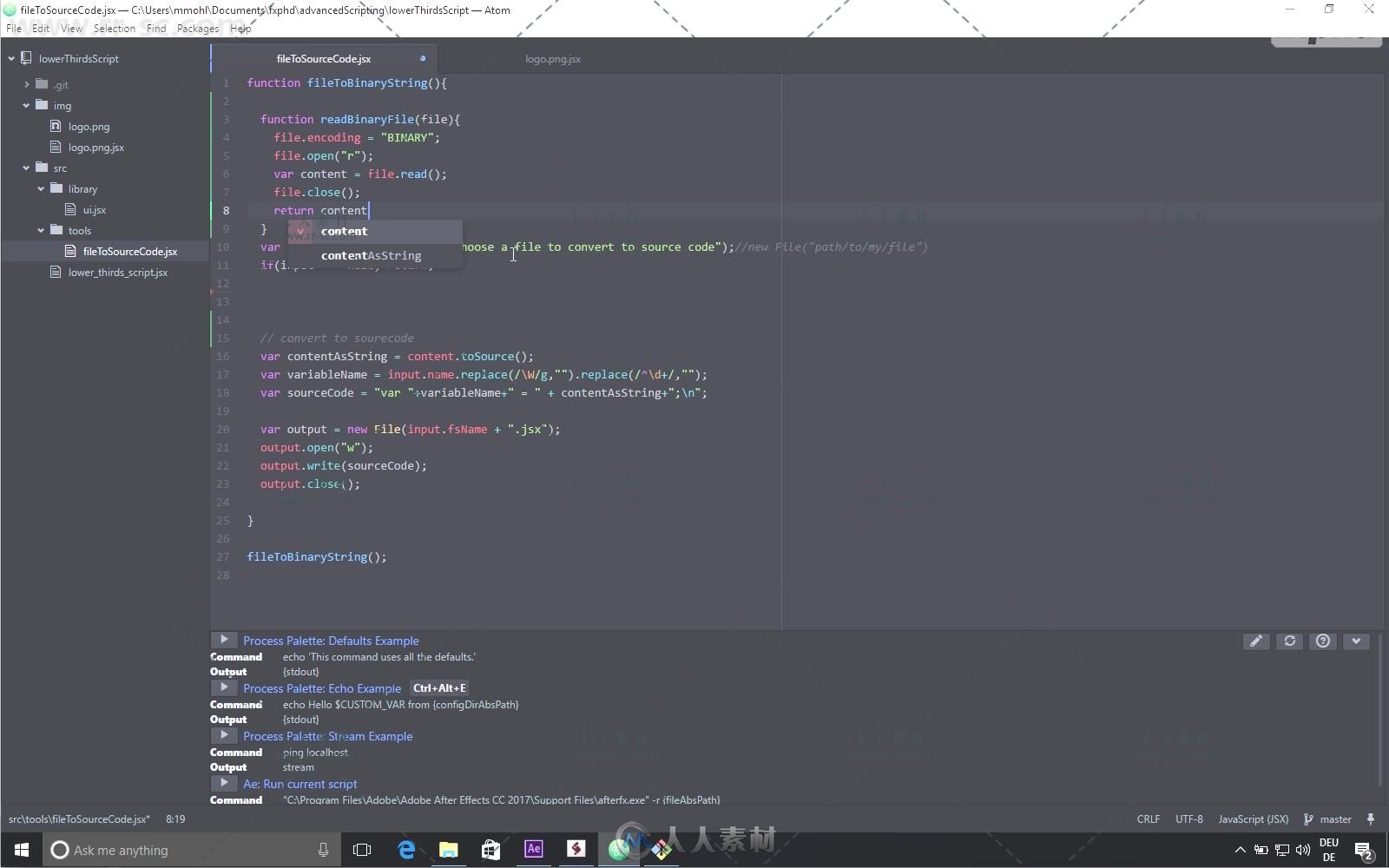Collapse the tools folder
This screenshot has height=868, width=1389.
point(41,230)
